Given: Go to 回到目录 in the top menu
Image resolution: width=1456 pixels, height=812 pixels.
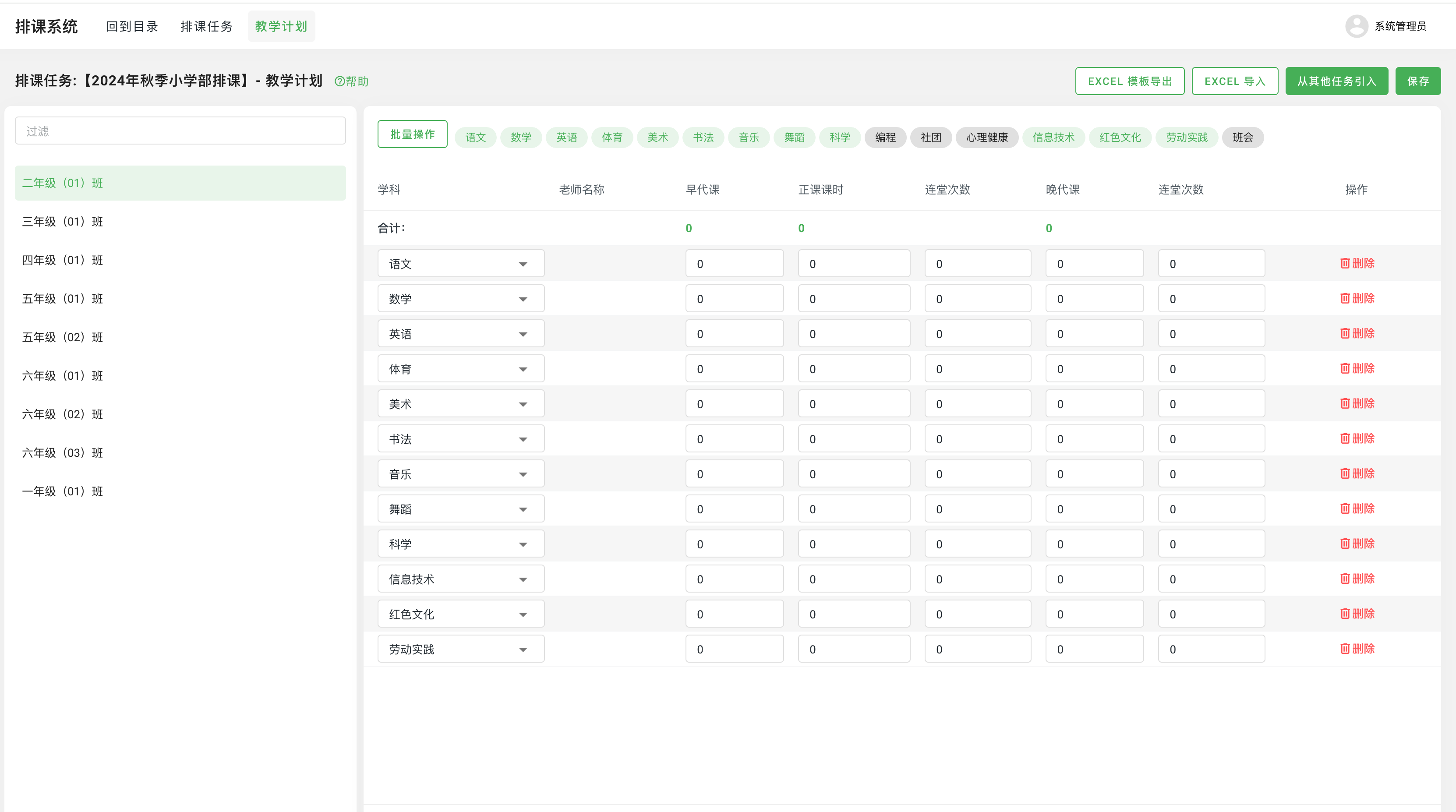Looking at the screenshot, I should pos(132,26).
